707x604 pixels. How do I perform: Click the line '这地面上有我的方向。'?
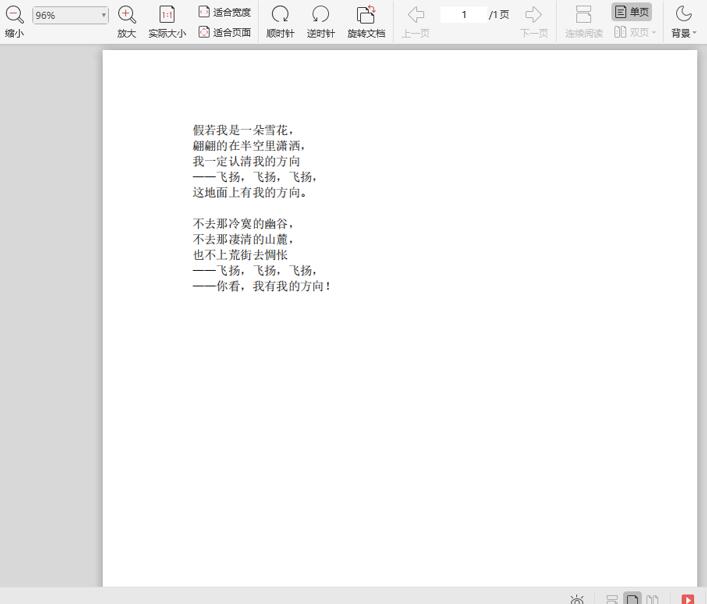250,192
